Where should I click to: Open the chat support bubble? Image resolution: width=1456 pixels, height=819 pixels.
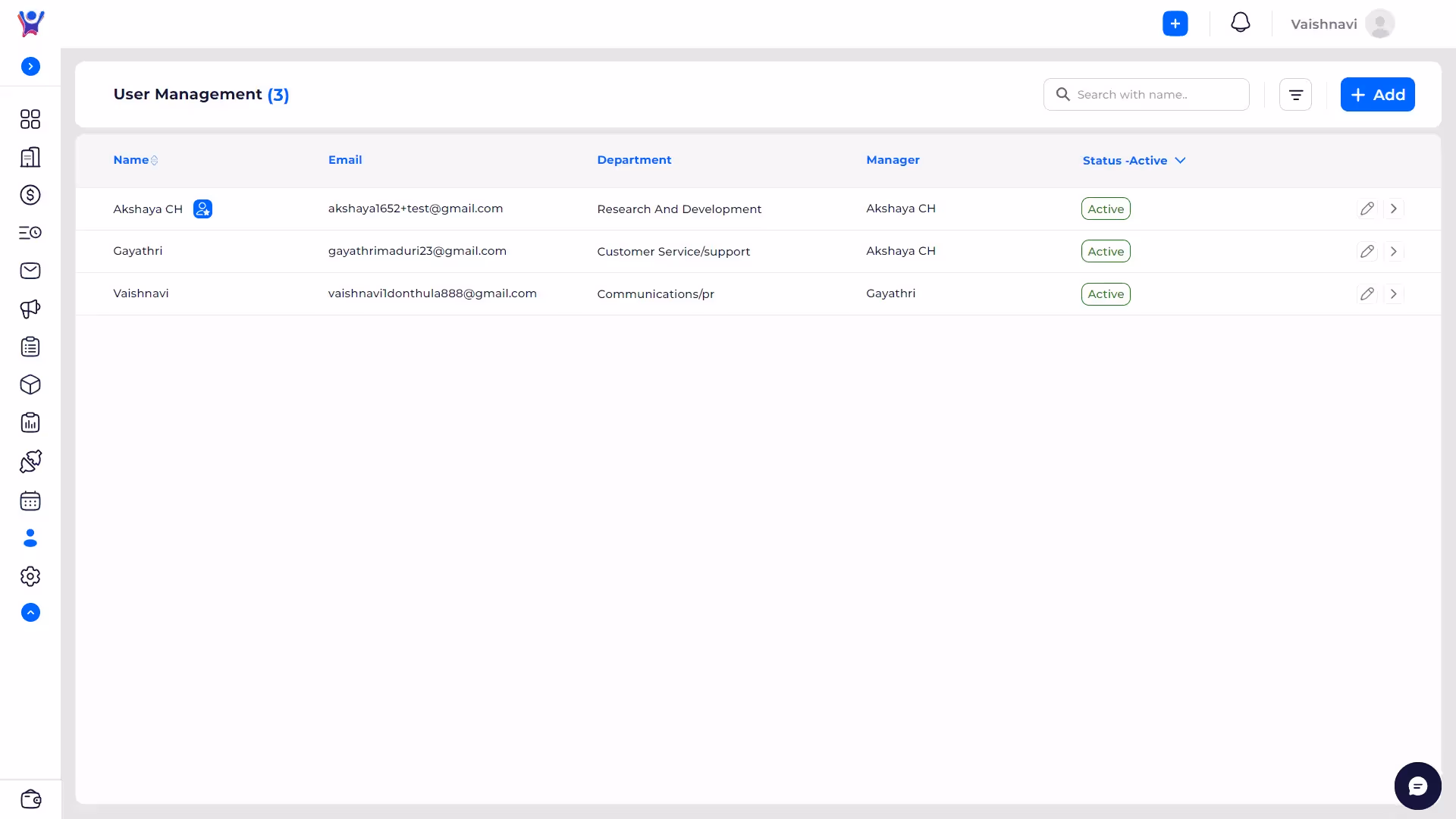[x=1417, y=786]
